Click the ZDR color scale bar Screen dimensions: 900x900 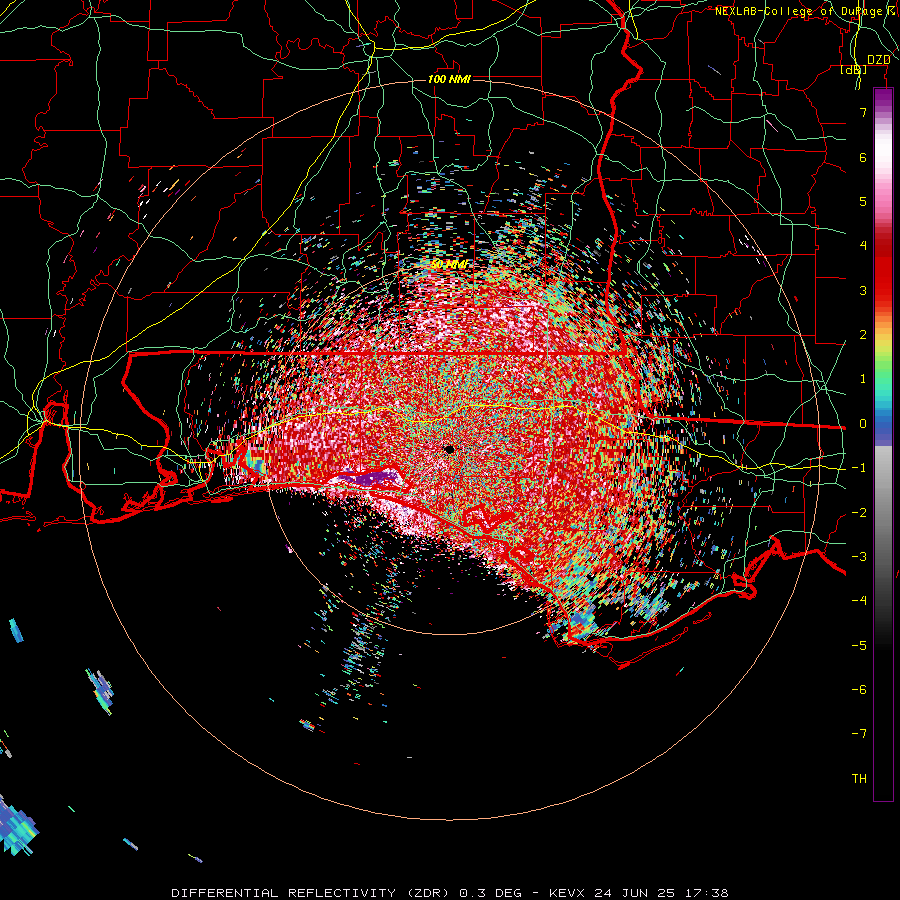point(883,444)
